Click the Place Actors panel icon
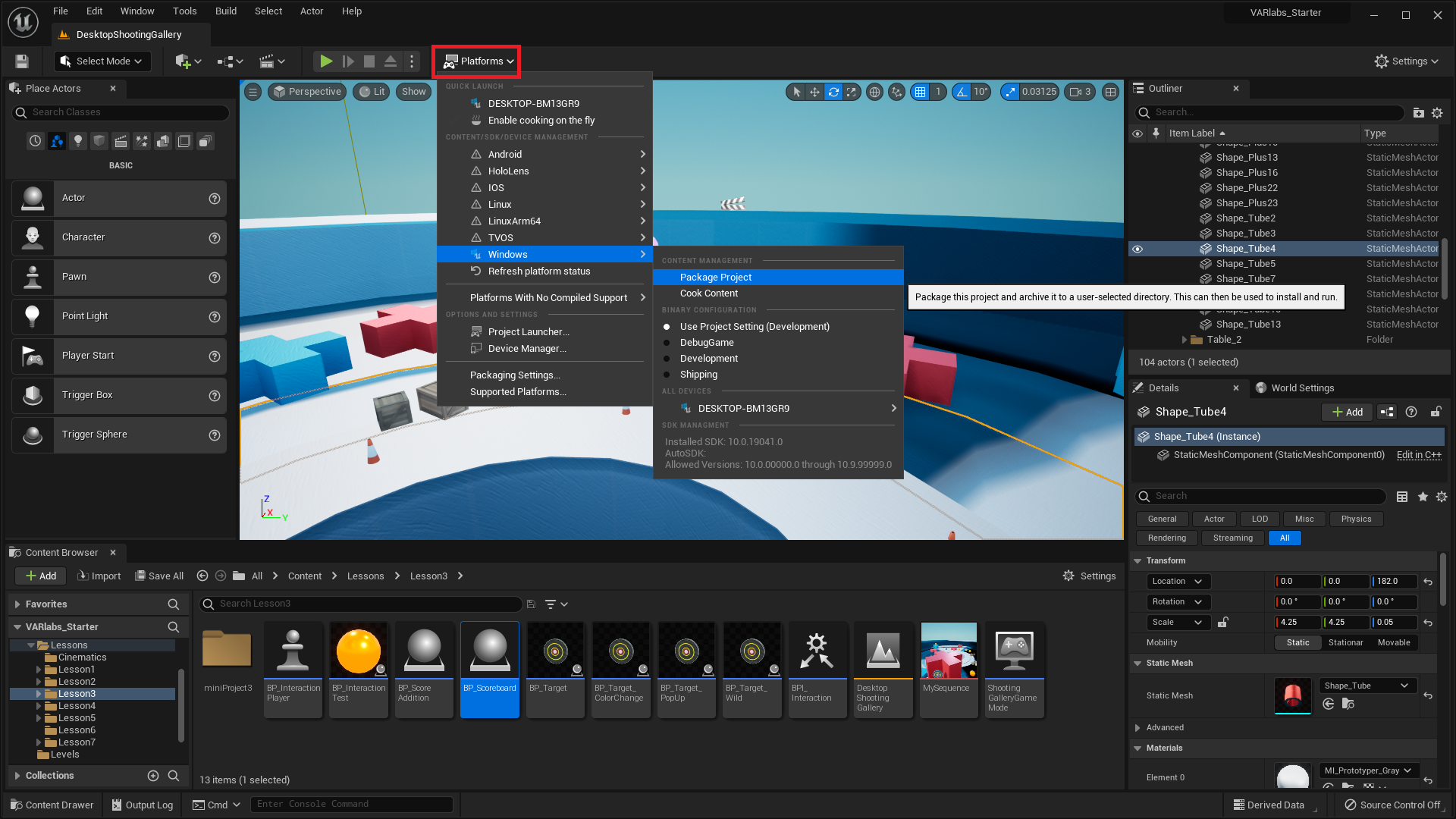 pyautogui.click(x=16, y=88)
